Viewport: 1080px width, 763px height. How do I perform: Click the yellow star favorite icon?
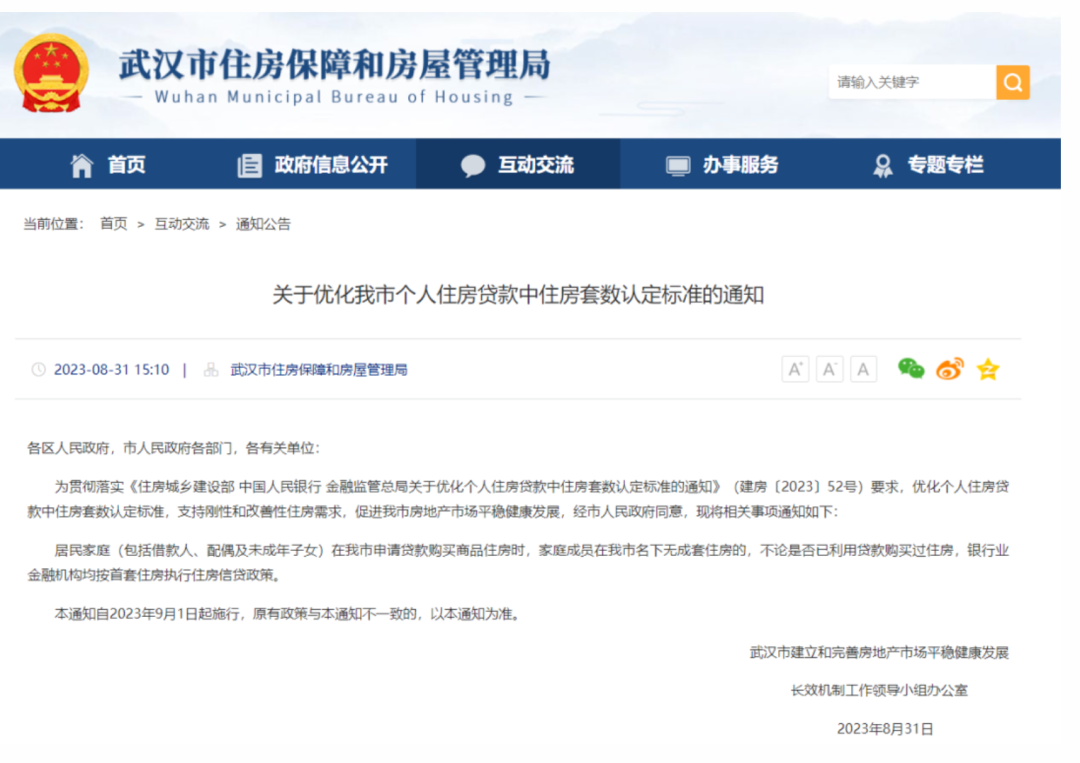(987, 369)
